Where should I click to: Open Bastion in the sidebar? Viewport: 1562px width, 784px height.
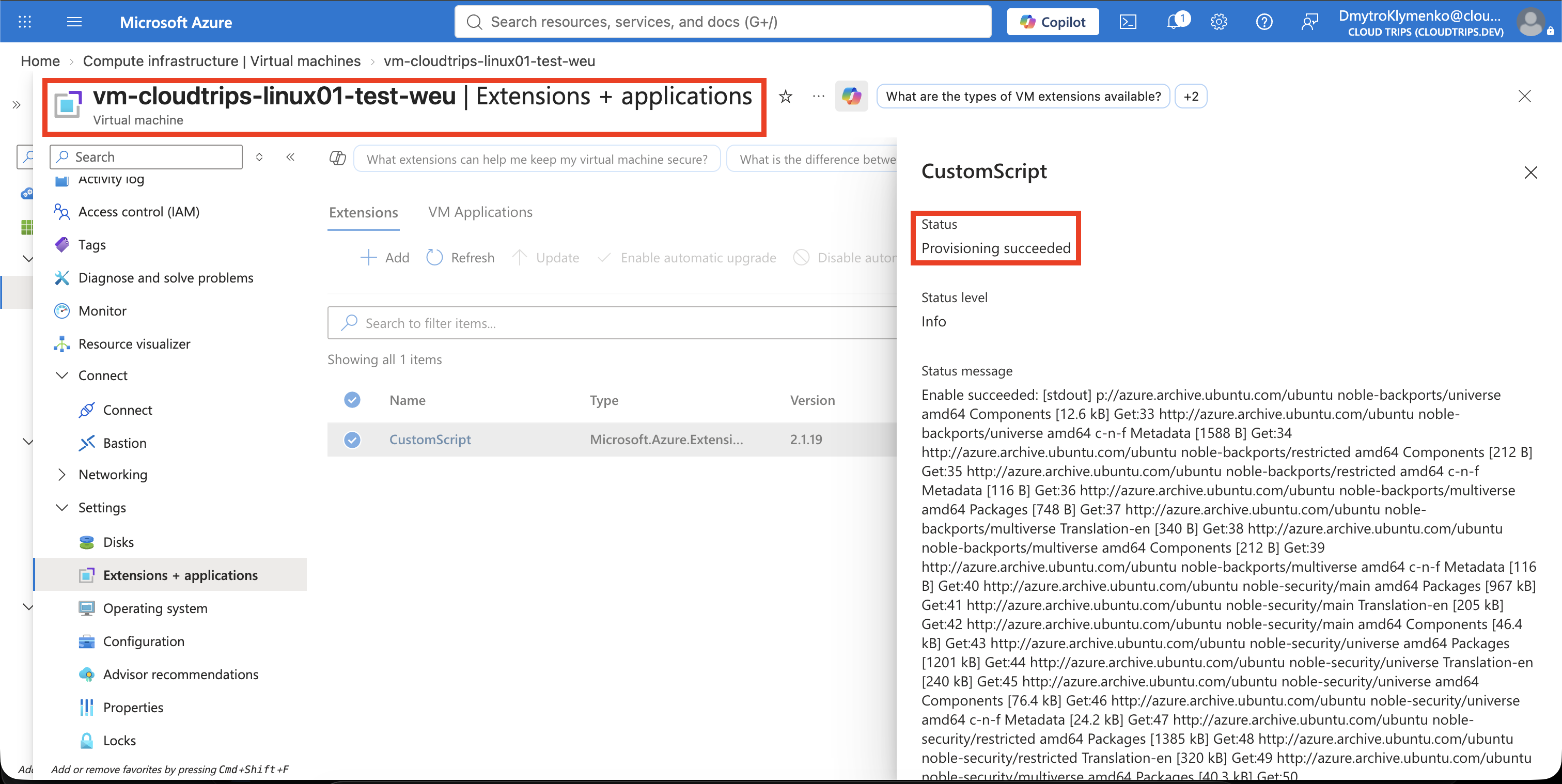[124, 443]
